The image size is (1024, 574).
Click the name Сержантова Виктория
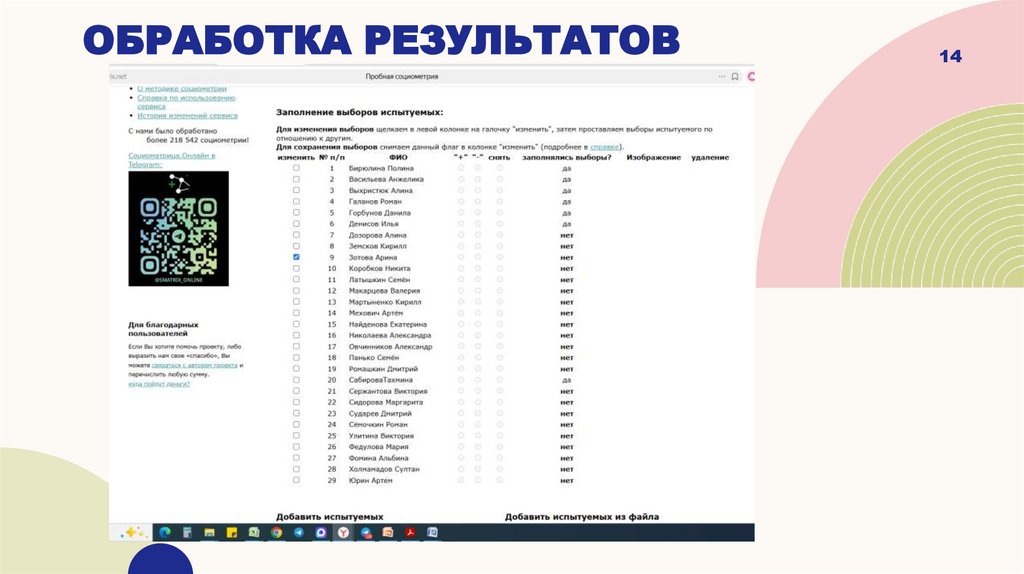(388, 391)
